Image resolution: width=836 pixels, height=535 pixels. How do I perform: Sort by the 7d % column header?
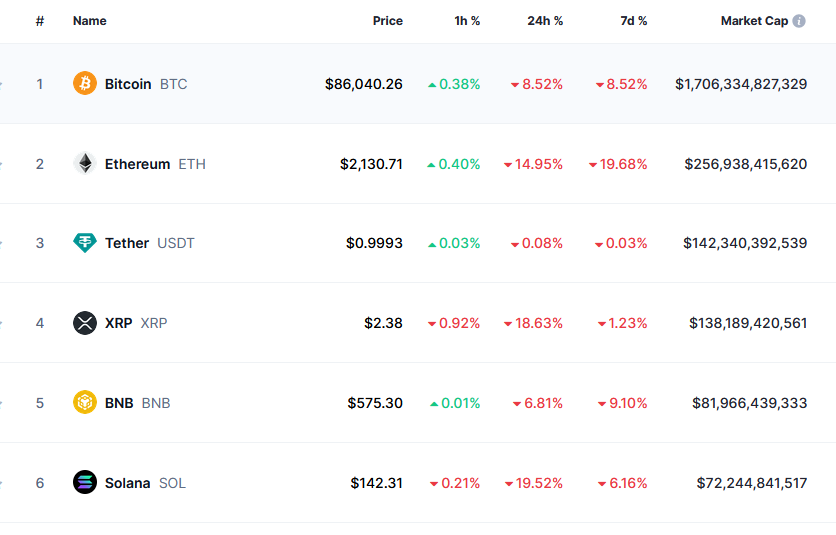click(634, 21)
